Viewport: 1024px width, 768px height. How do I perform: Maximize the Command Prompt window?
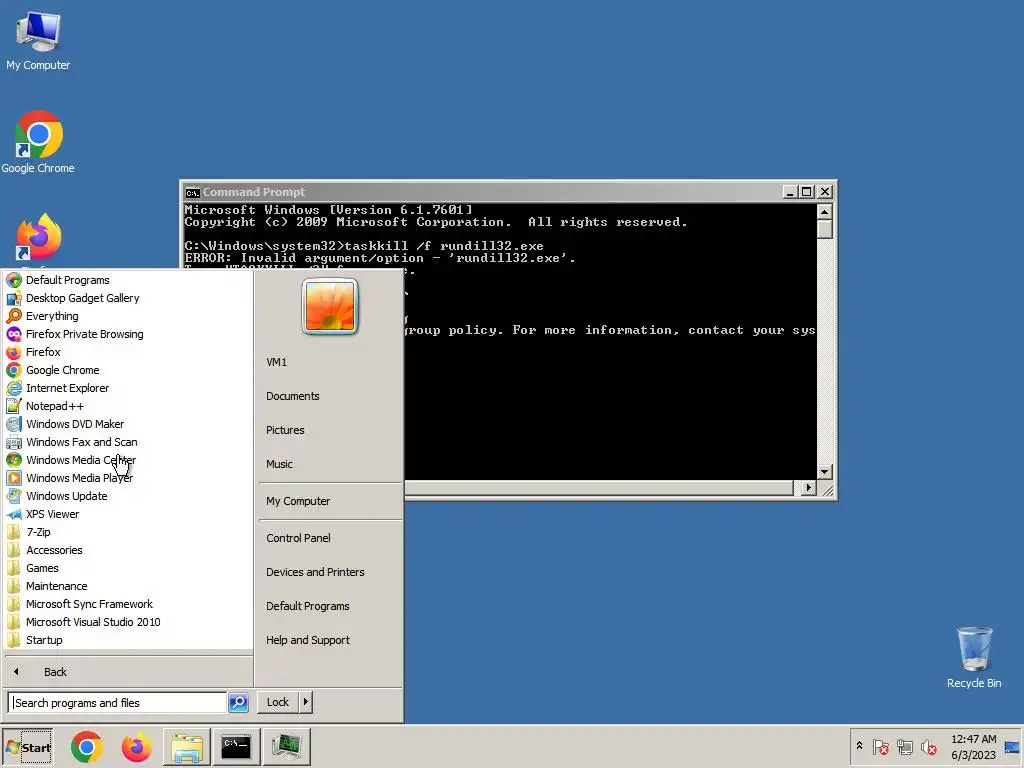pyautogui.click(x=807, y=191)
